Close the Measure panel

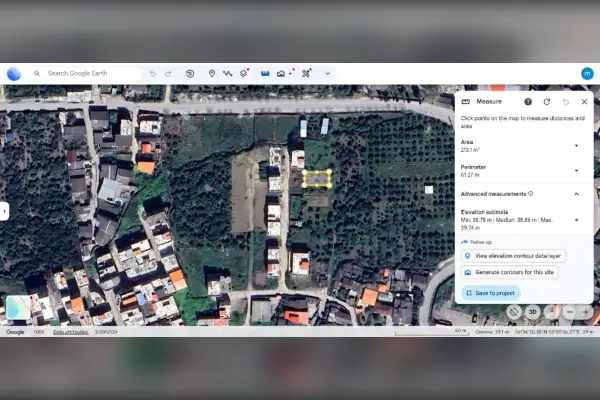(x=584, y=101)
